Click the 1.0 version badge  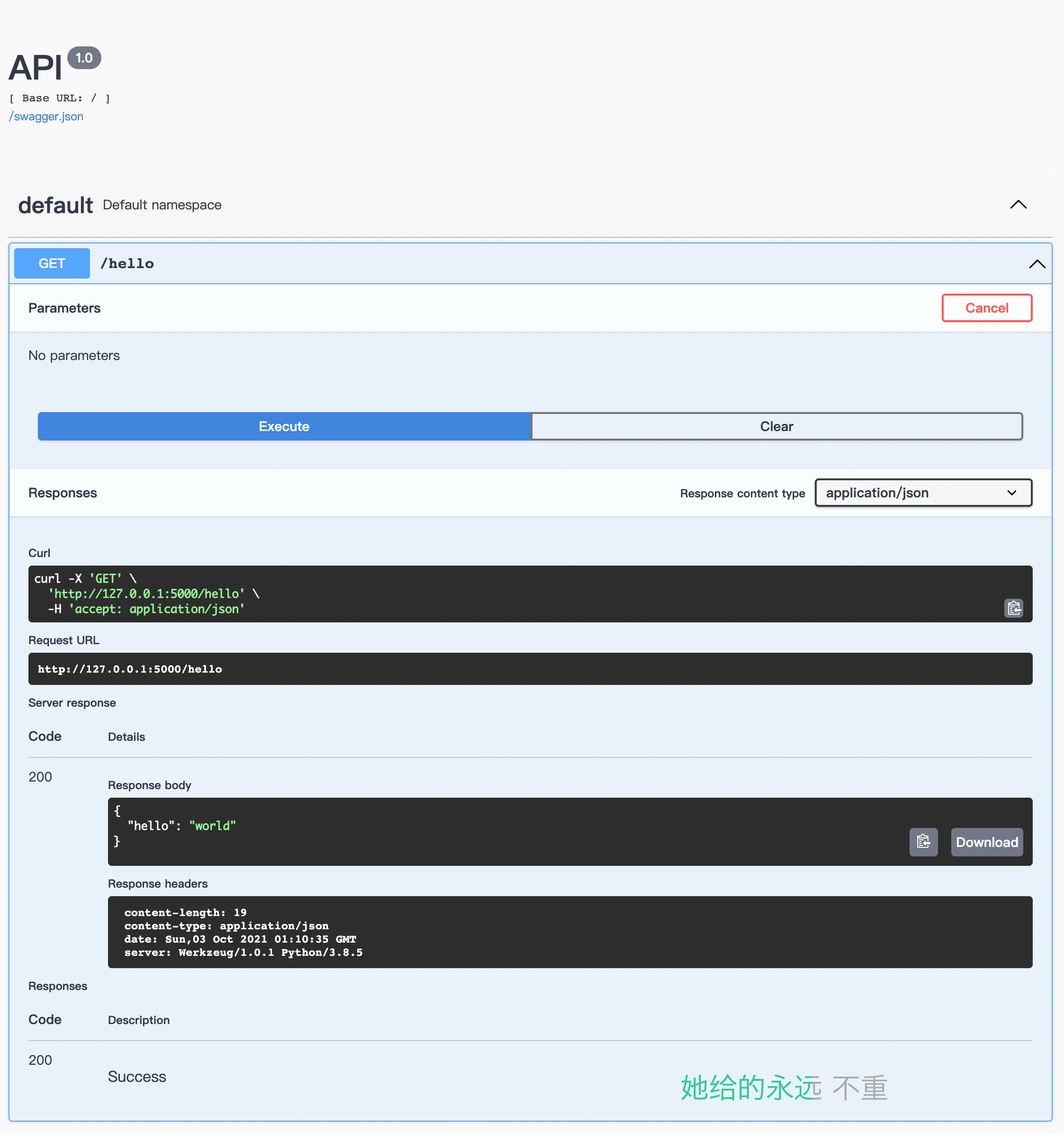pyautogui.click(x=84, y=58)
